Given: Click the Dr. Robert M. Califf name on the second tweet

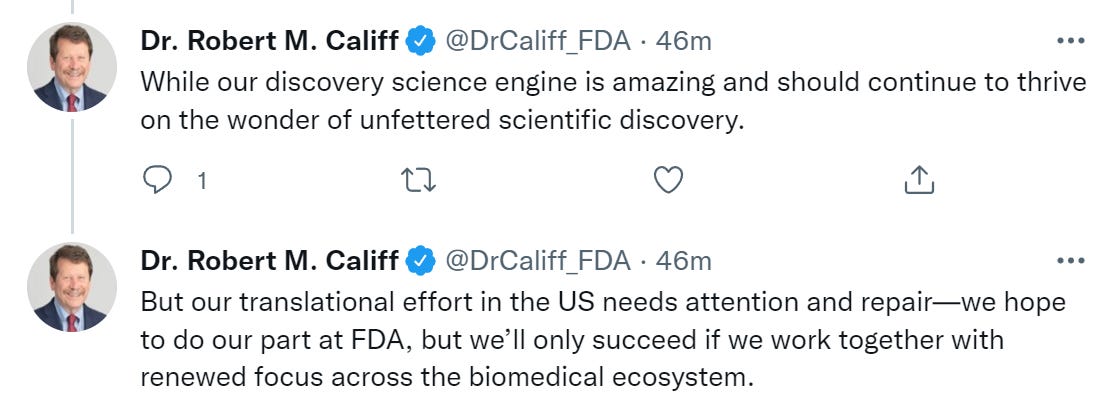Looking at the screenshot, I should click(x=269, y=261).
